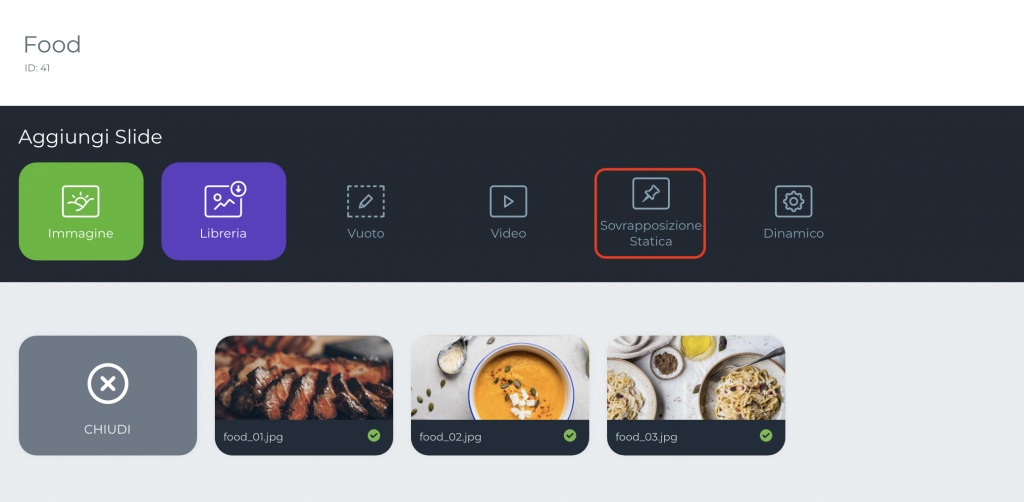Click the CHIUDI label
This screenshot has width=1024, height=502.
[108, 430]
